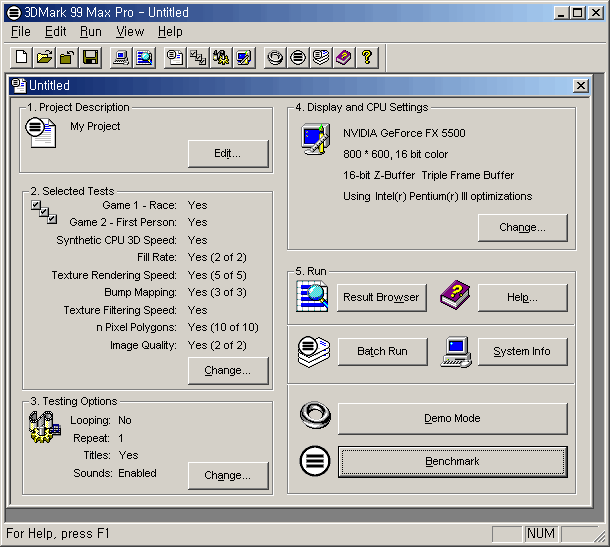Click the Display Settings monitor toolbar icon
The image size is (610, 547).
[x=244, y=58]
